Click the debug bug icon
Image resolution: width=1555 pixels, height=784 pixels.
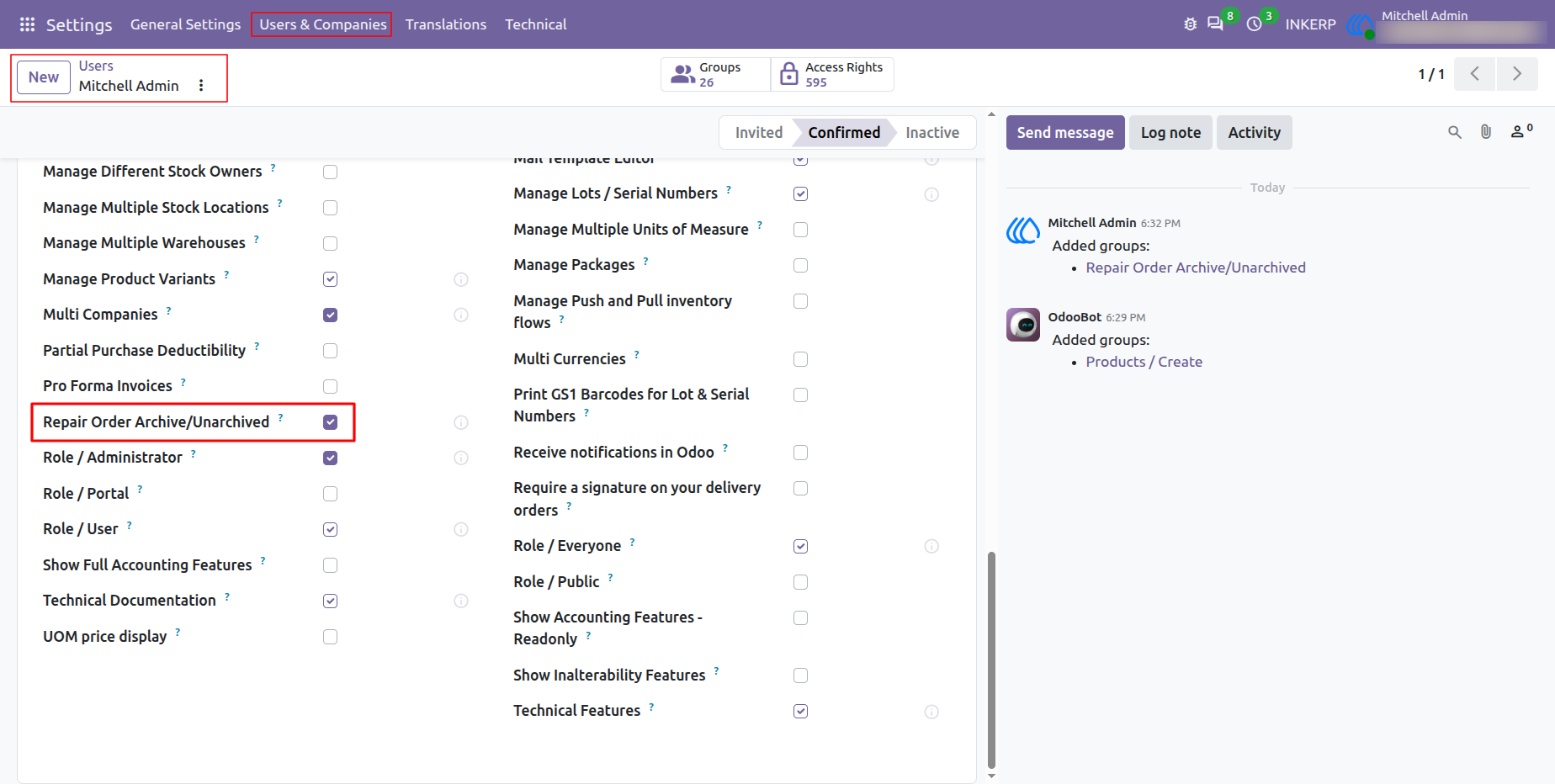click(x=1190, y=24)
